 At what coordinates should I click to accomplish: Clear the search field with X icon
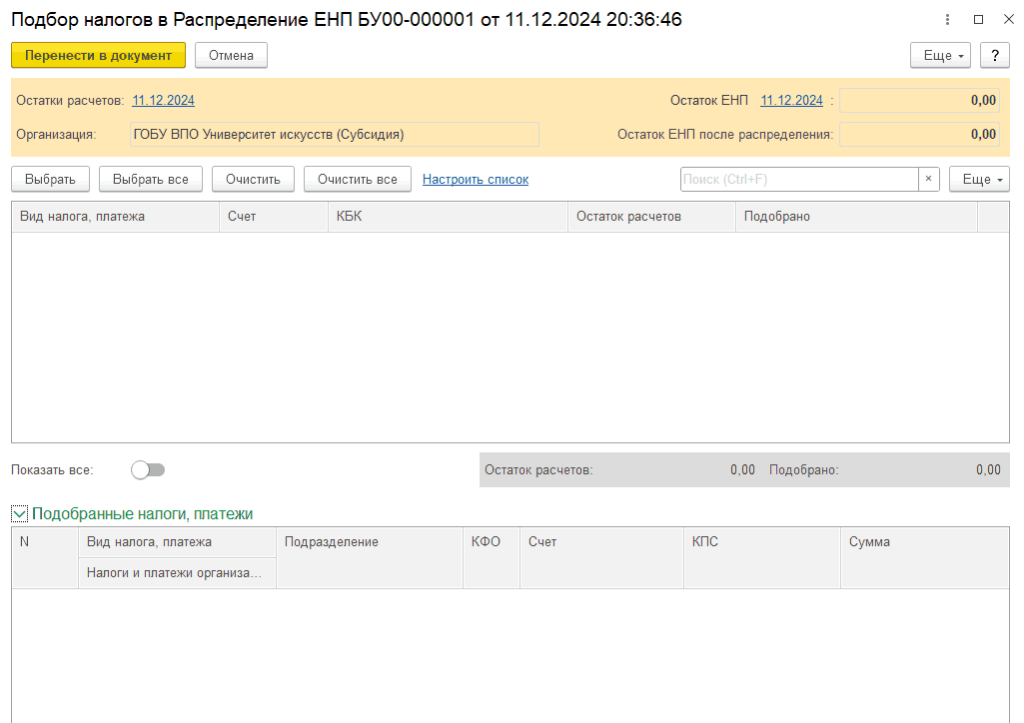click(929, 179)
